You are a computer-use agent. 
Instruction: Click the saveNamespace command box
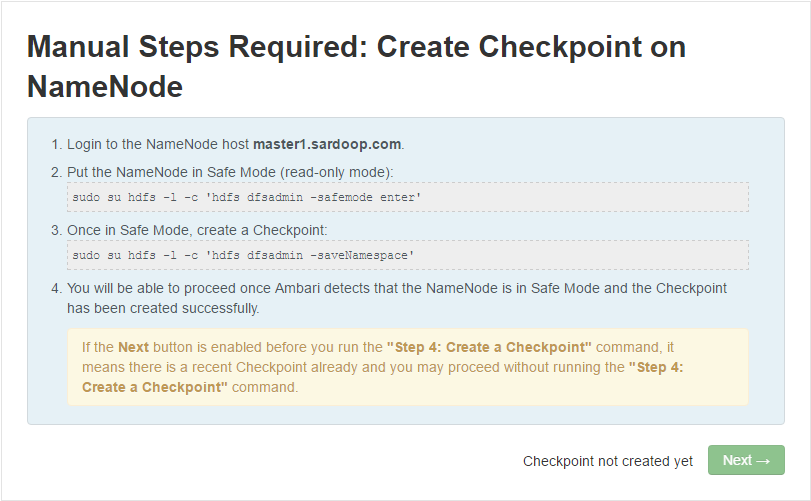point(408,255)
